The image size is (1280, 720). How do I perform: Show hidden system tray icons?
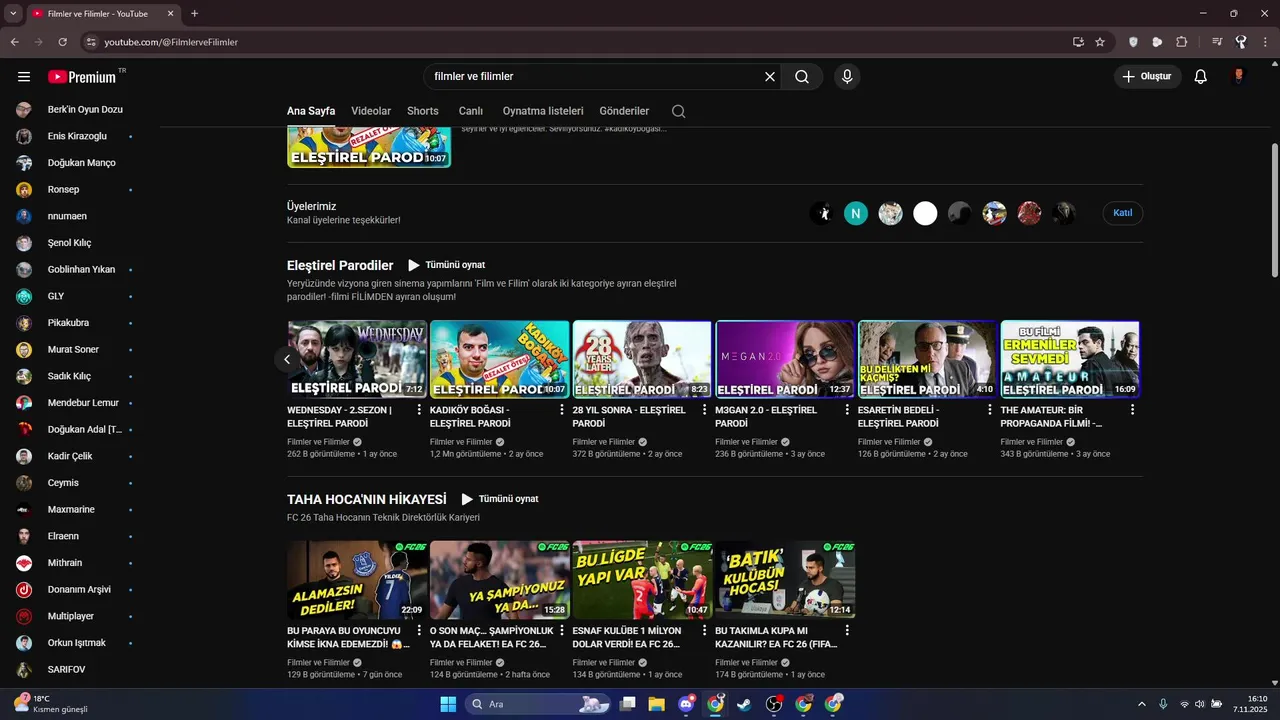1142,704
